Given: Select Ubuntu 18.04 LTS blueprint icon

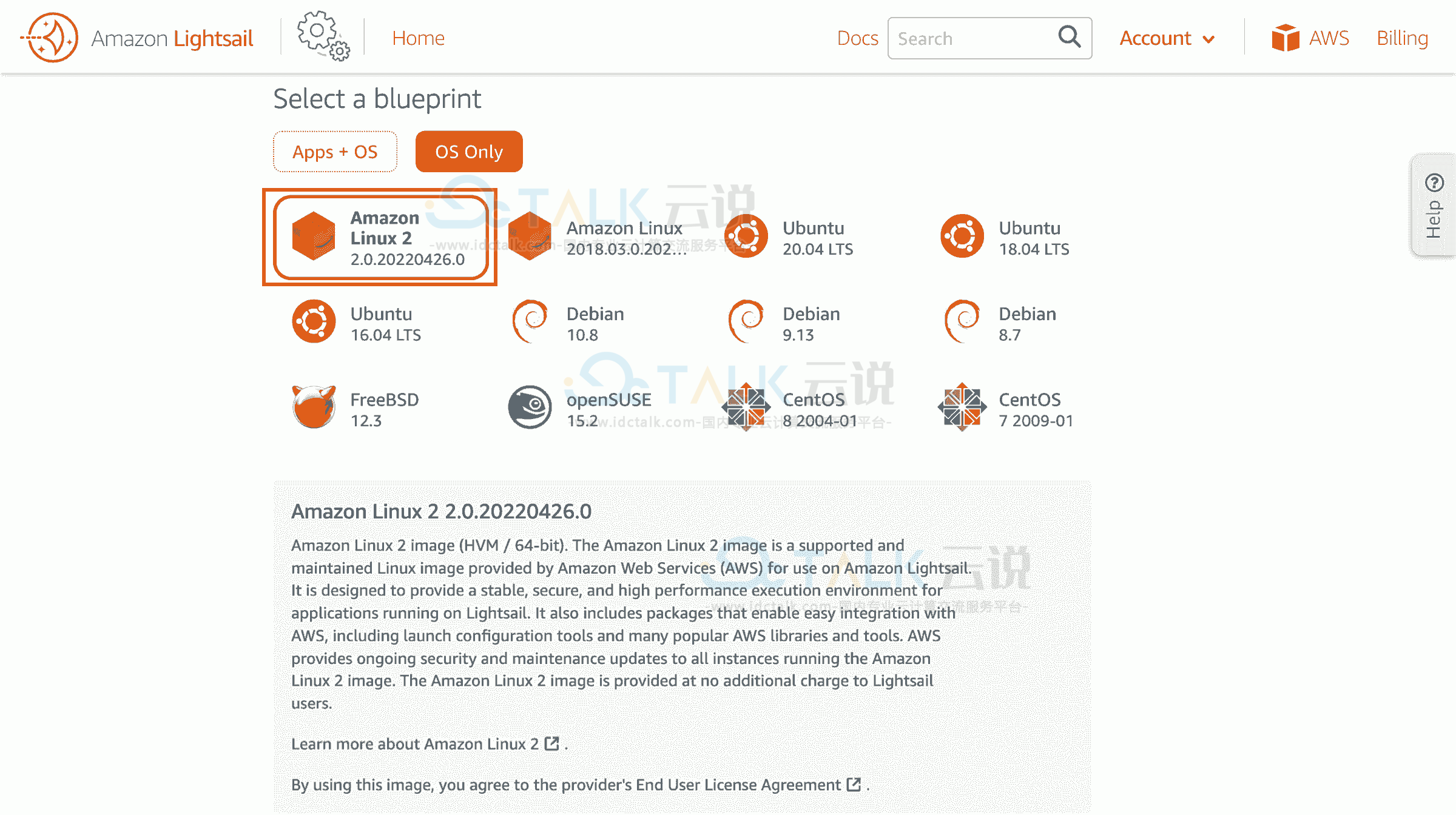Looking at the screenshot, I should pyautogui.click(x=959, y=237).
